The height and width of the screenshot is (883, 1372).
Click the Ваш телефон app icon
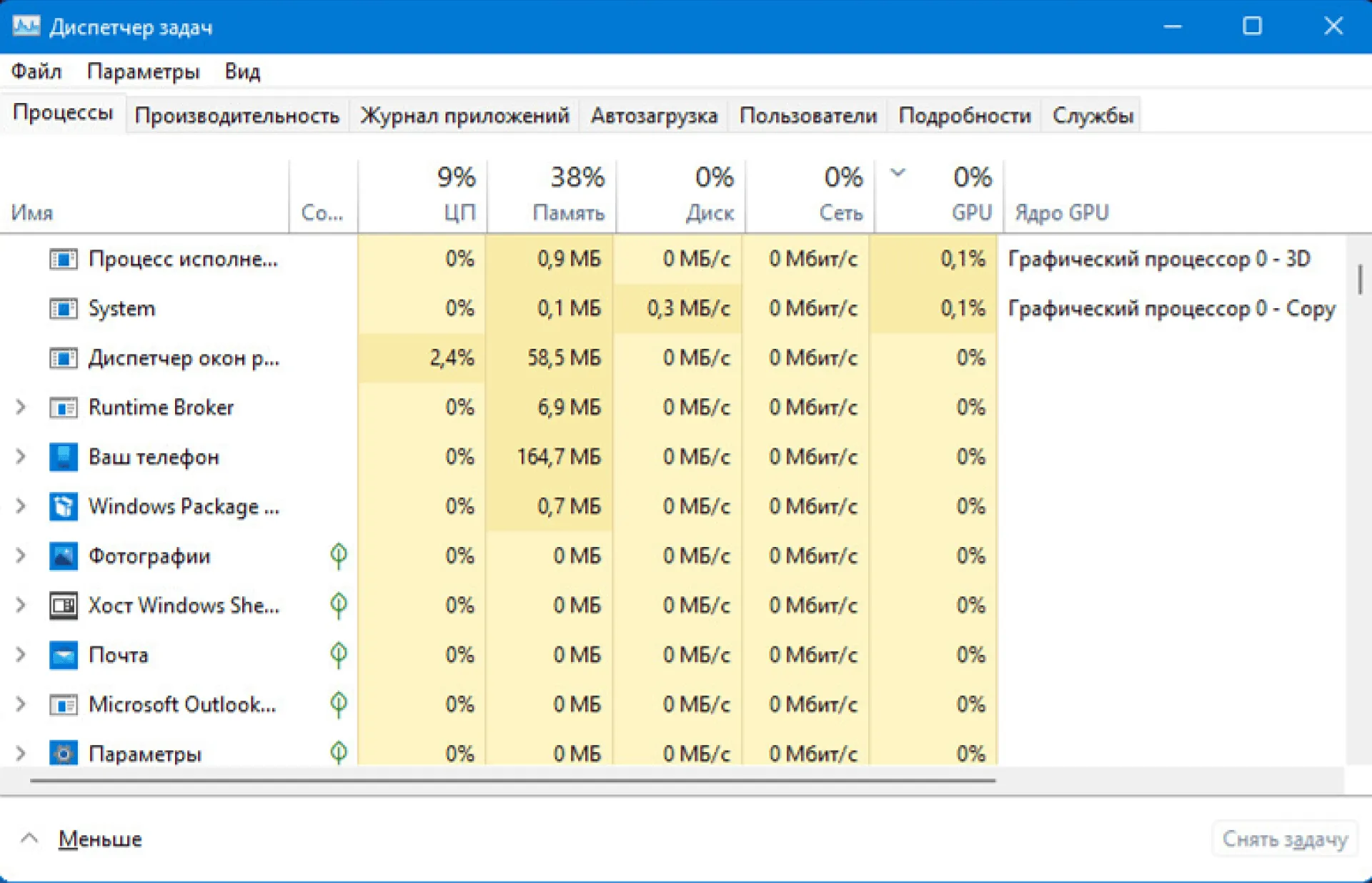coord(63,457)
